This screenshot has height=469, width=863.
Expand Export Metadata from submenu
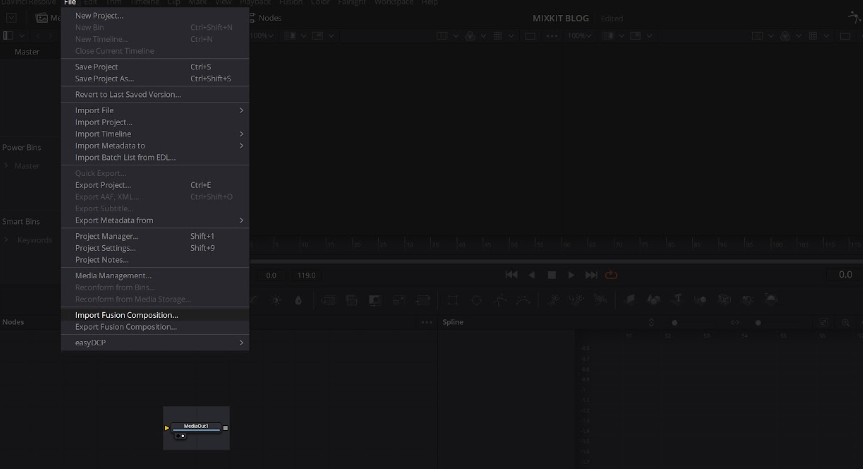tap(241, 220)
